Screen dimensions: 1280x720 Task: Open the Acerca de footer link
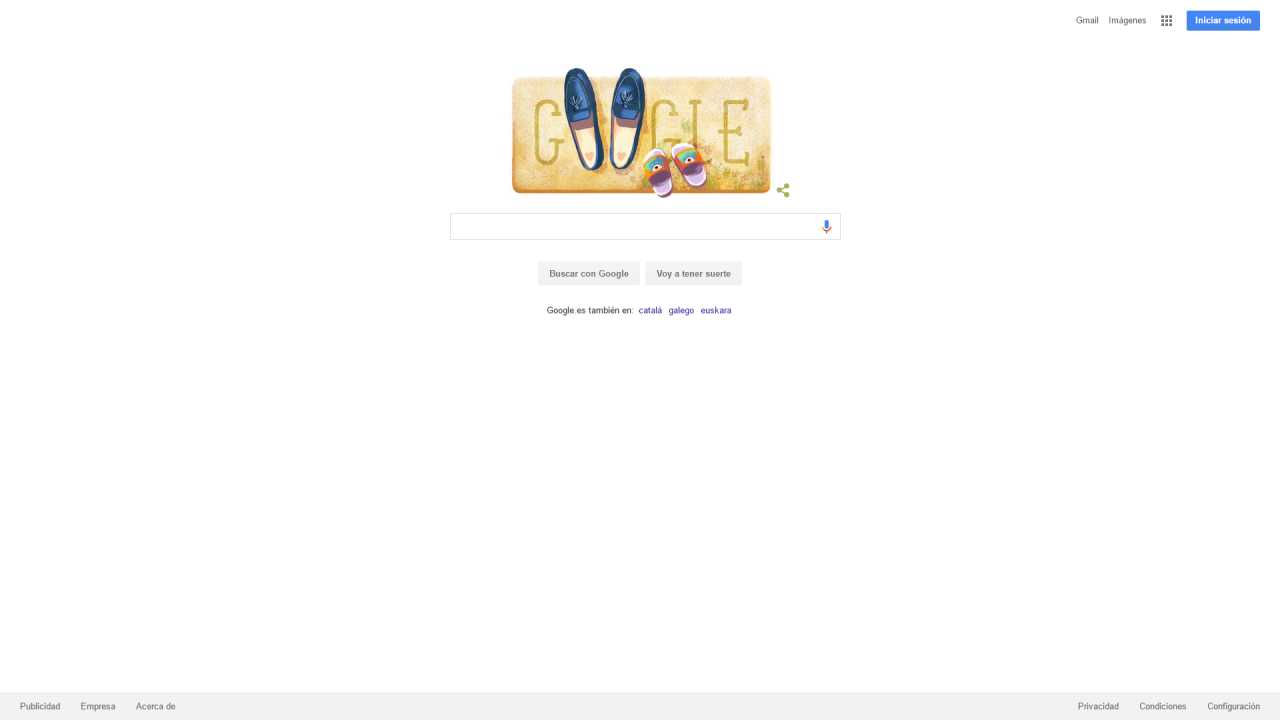(x=156, y=706)
